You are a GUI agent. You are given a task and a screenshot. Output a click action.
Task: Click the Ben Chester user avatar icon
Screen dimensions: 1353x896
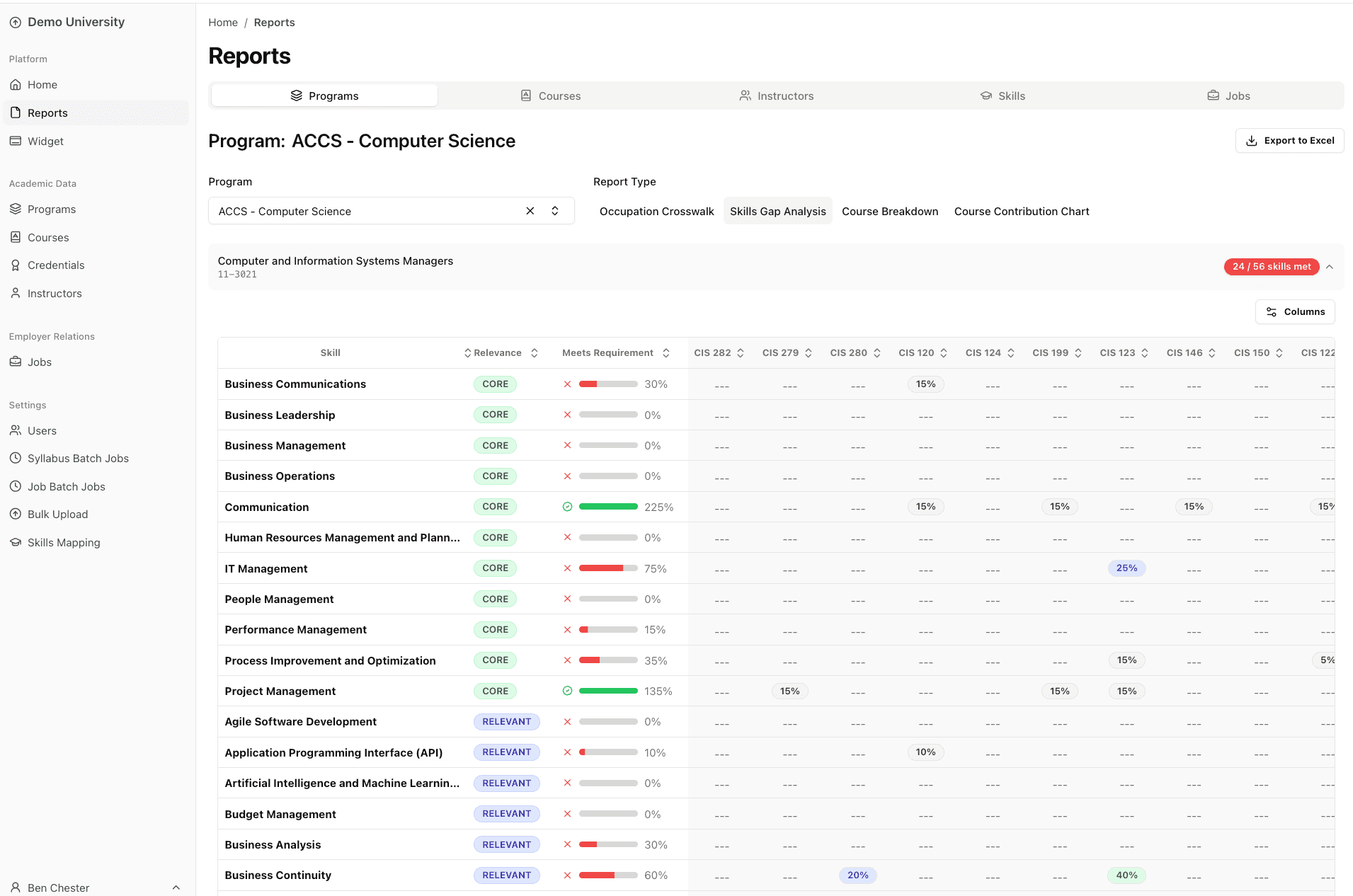(x=16, y=888)
